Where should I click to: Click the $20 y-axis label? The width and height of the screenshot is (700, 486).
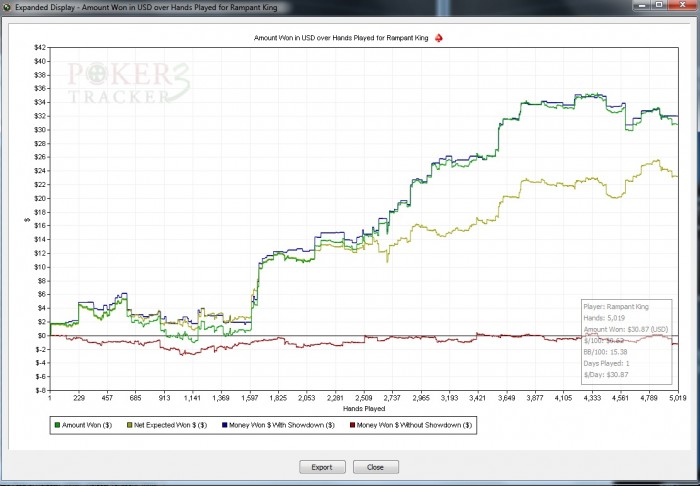pos(40,199)
